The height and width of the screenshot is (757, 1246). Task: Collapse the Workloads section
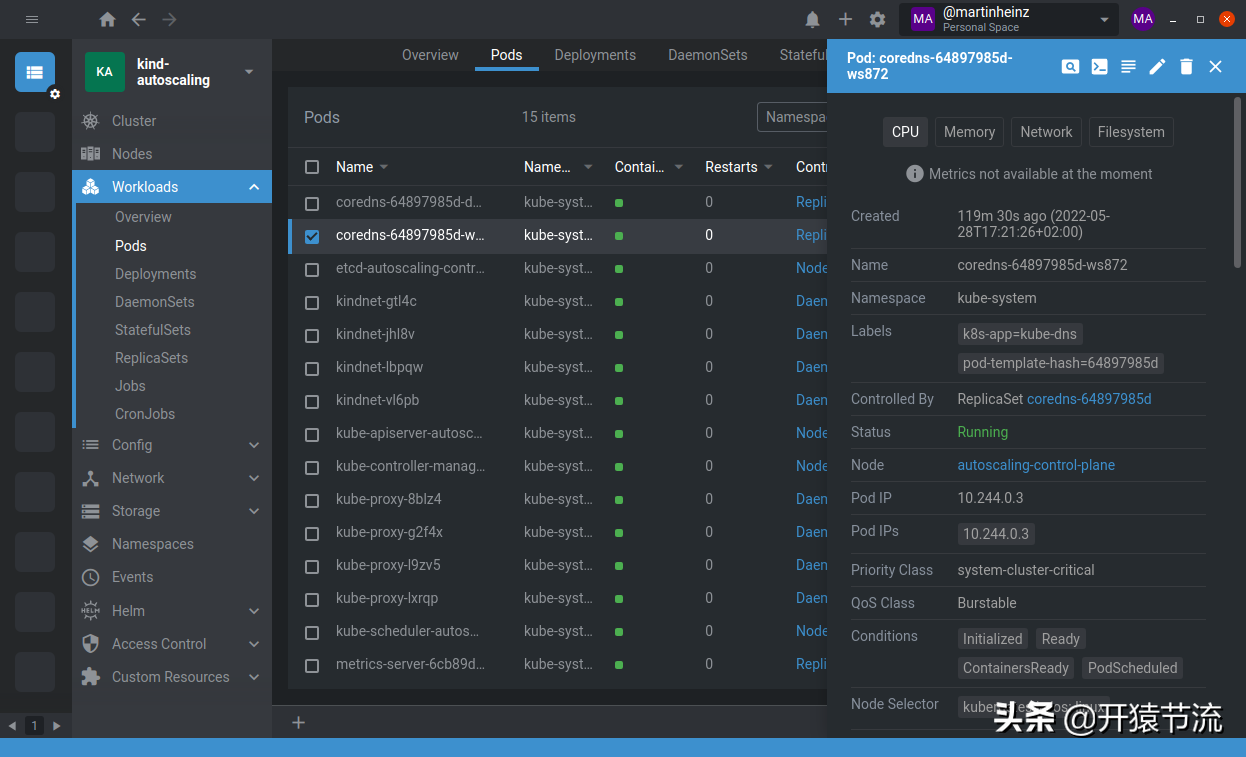click(253, 187)
